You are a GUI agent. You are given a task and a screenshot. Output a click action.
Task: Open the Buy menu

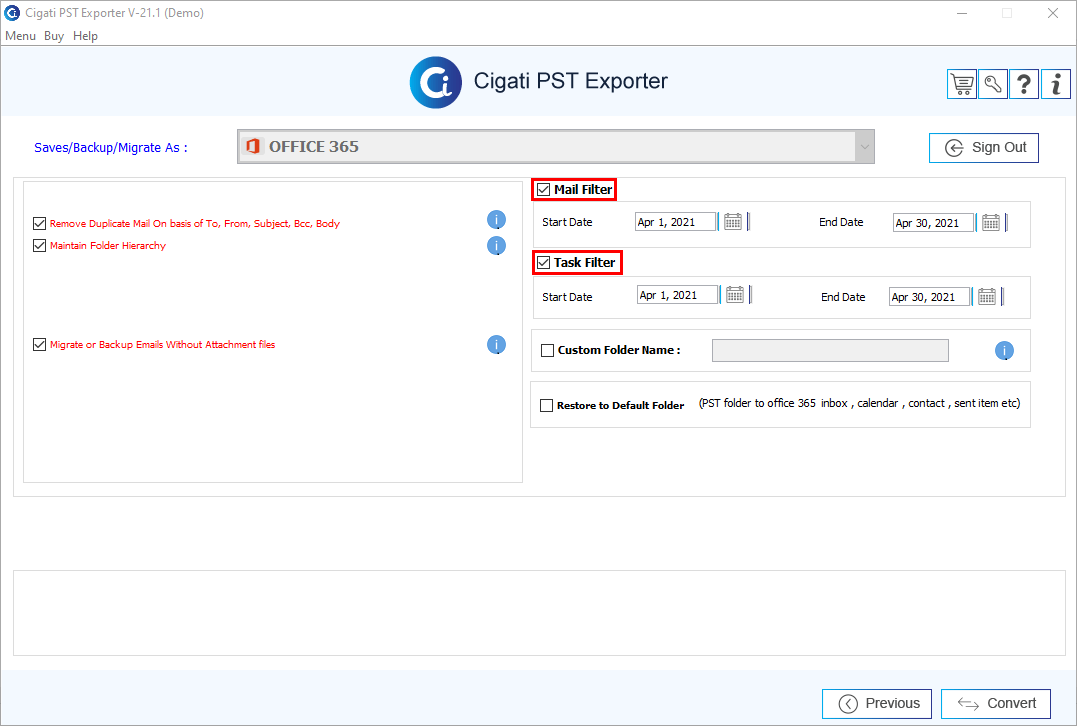click(x=54, y=36)
